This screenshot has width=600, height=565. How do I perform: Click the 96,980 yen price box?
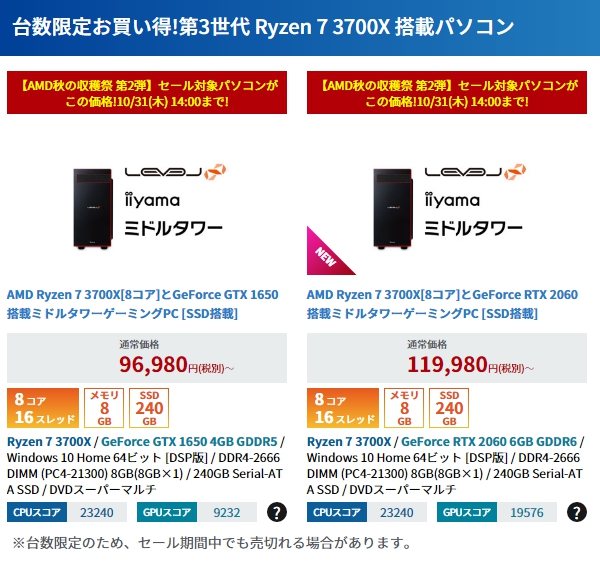tap(147, 358)
